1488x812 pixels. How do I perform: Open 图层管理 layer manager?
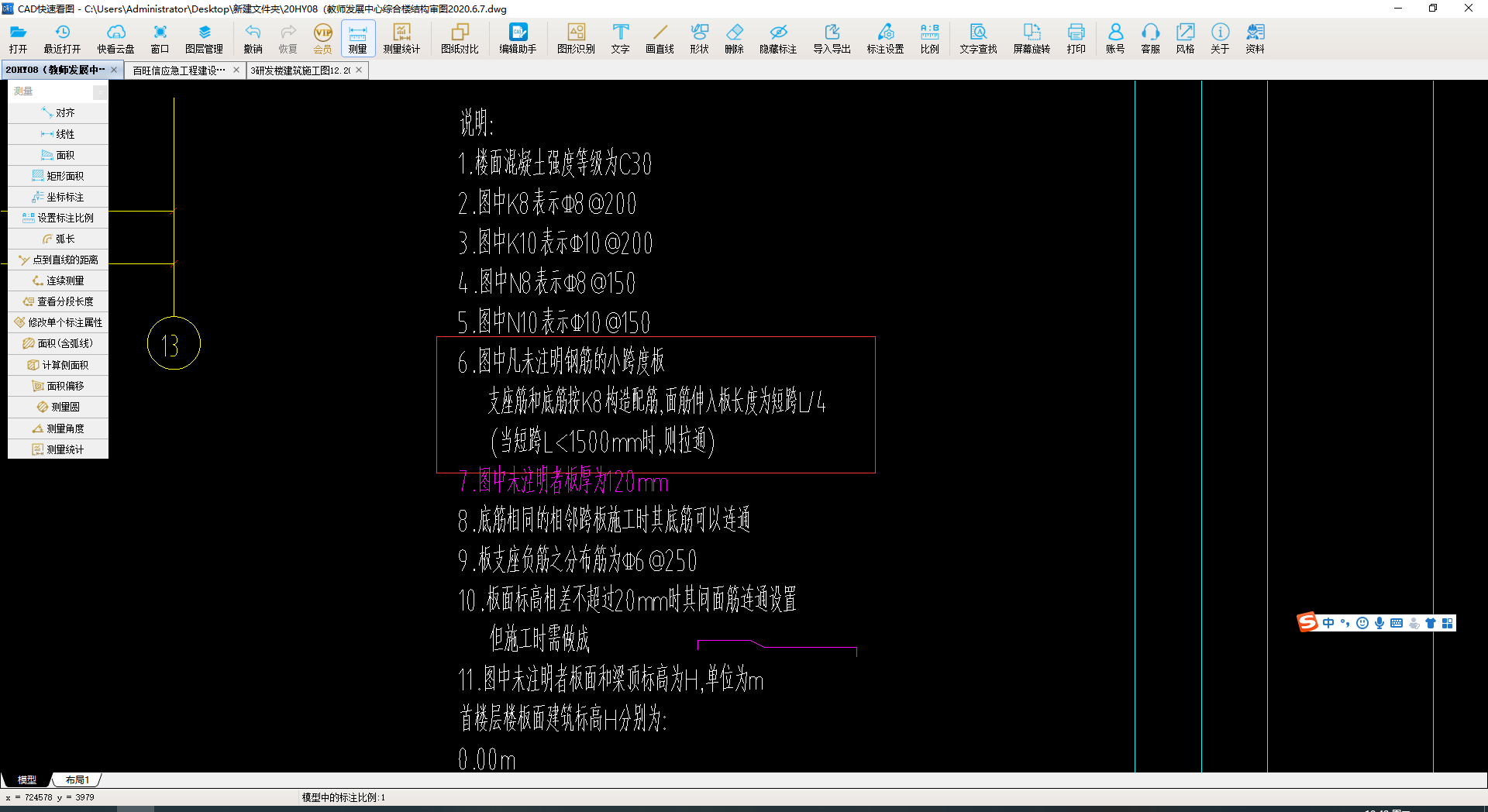click(204, 39)
